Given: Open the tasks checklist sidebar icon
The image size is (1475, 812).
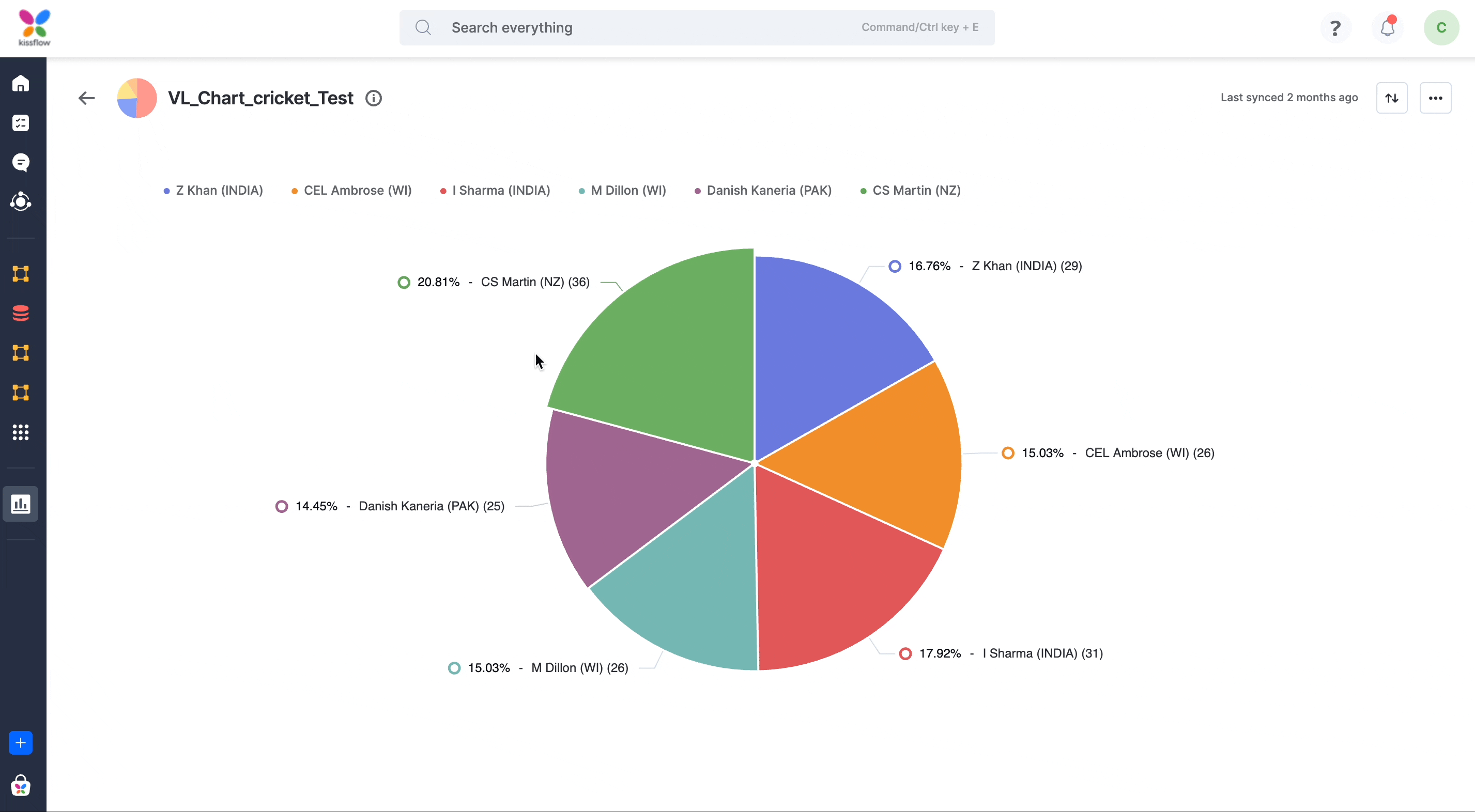Looking at the screenshot, I should pyautogui.click(x=21, y=123).
